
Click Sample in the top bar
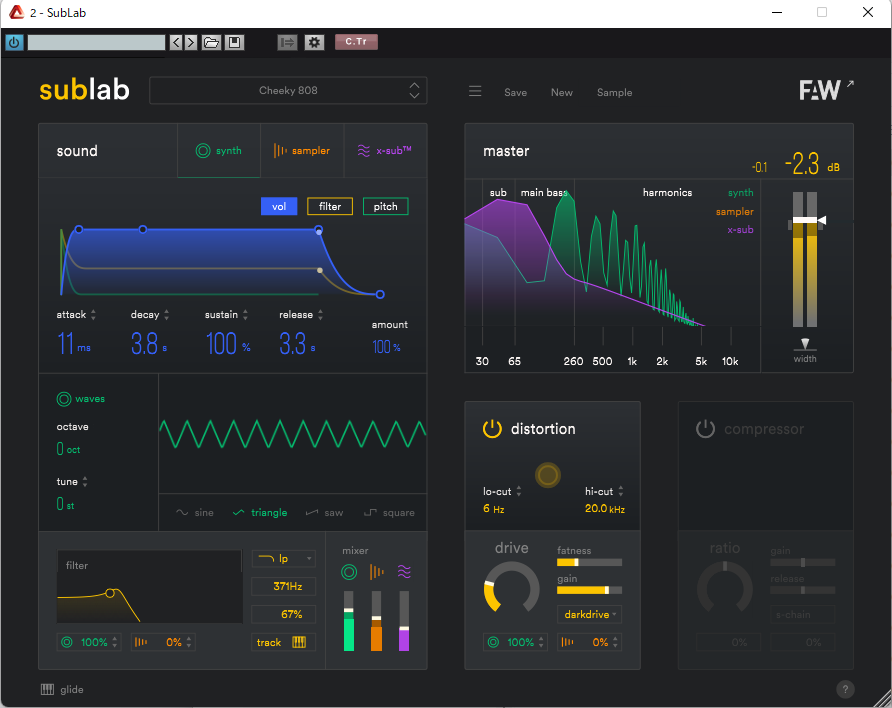tap(614, 92)
